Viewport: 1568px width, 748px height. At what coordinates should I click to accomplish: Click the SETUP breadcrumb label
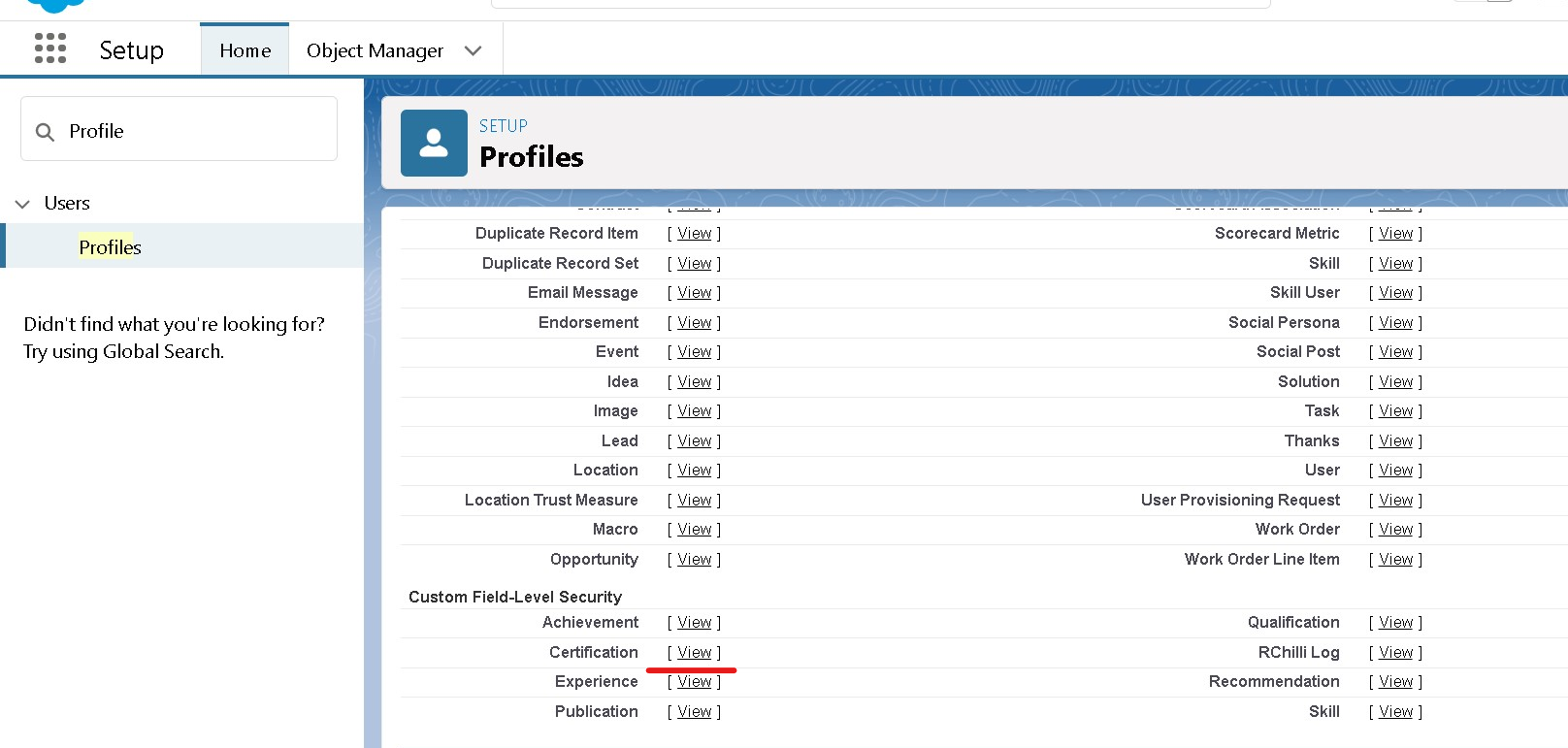[x=504, y=126]
